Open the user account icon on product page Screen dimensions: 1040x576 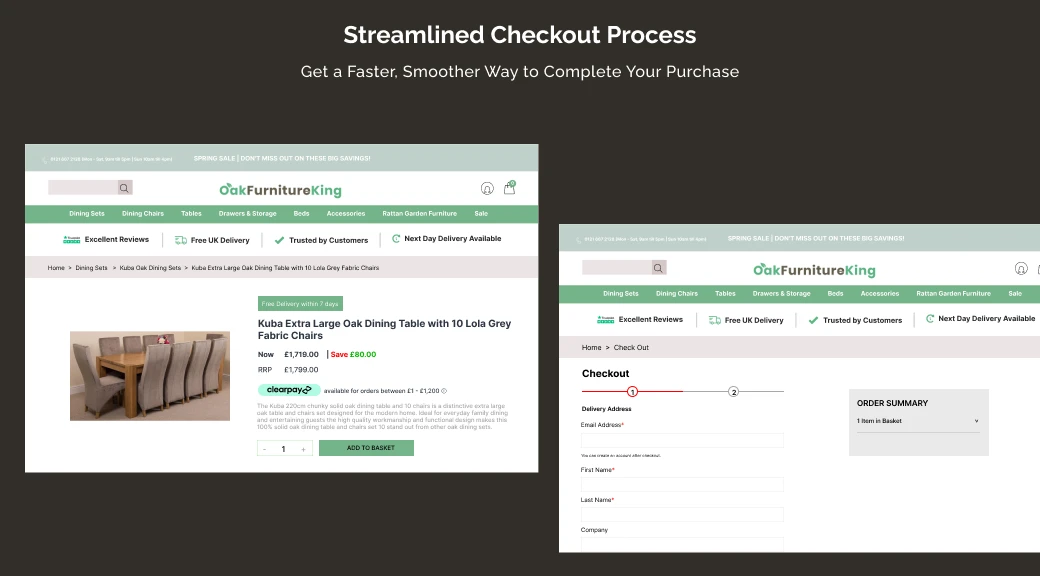(x=487, y=188)
